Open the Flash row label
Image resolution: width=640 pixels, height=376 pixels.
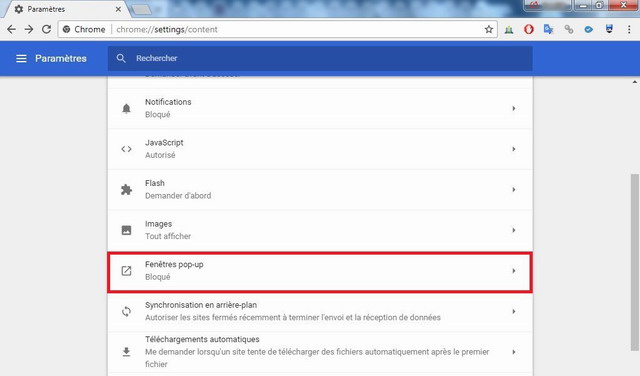point(155,183)
